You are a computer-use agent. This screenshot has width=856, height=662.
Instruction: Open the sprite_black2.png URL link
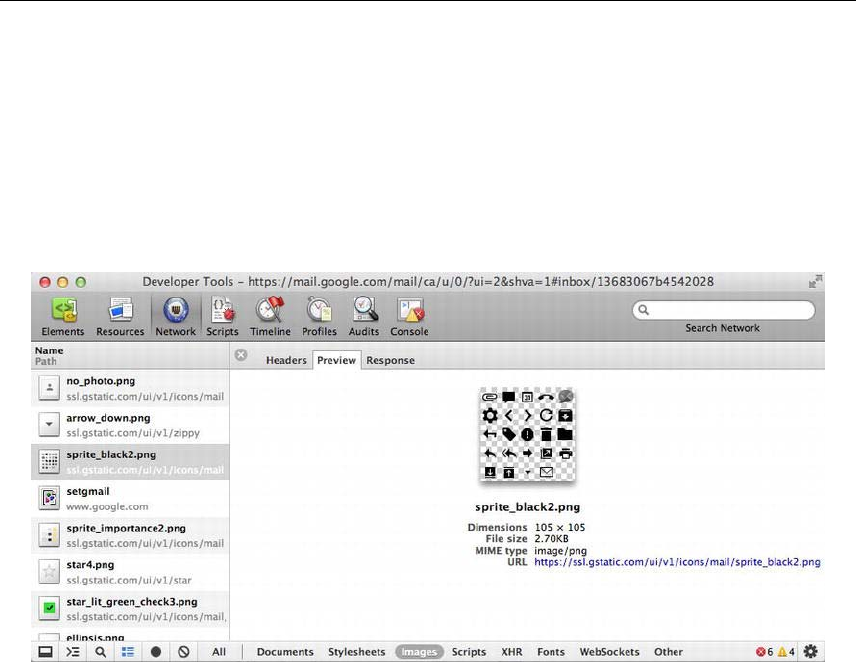[677, 562]
